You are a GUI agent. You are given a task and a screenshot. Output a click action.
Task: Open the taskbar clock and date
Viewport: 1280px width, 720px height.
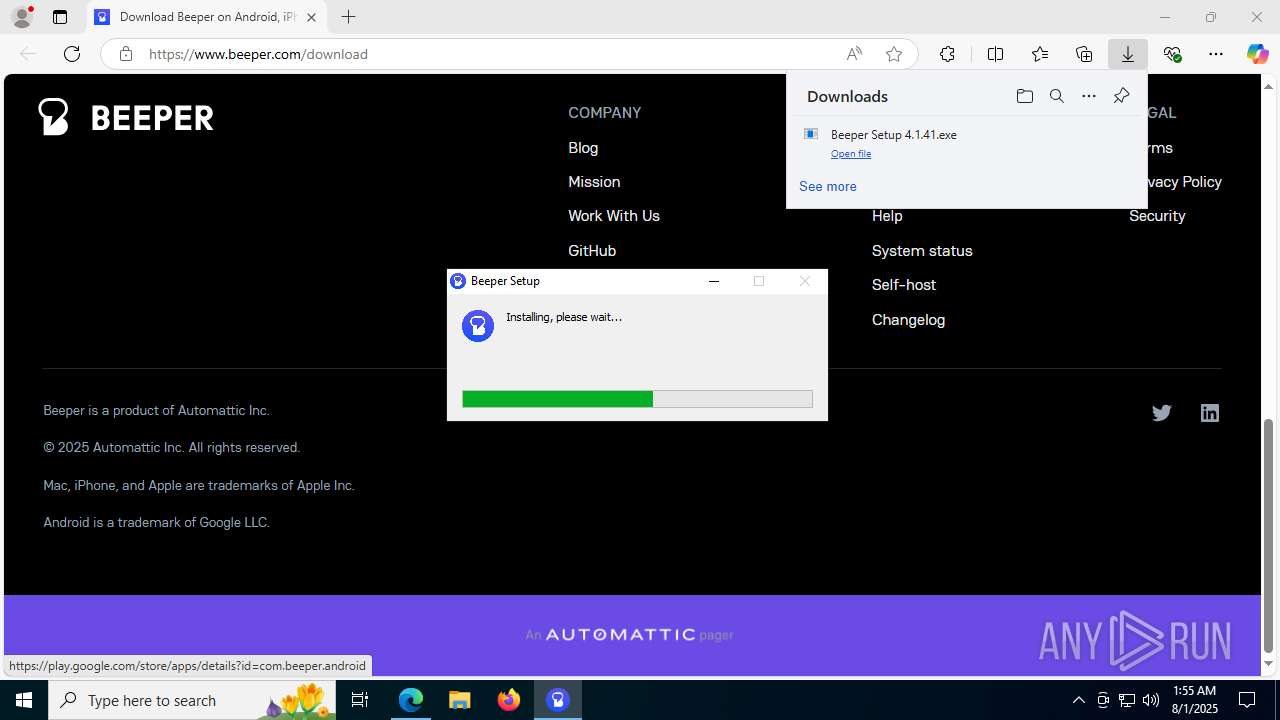pos(1194,700)
